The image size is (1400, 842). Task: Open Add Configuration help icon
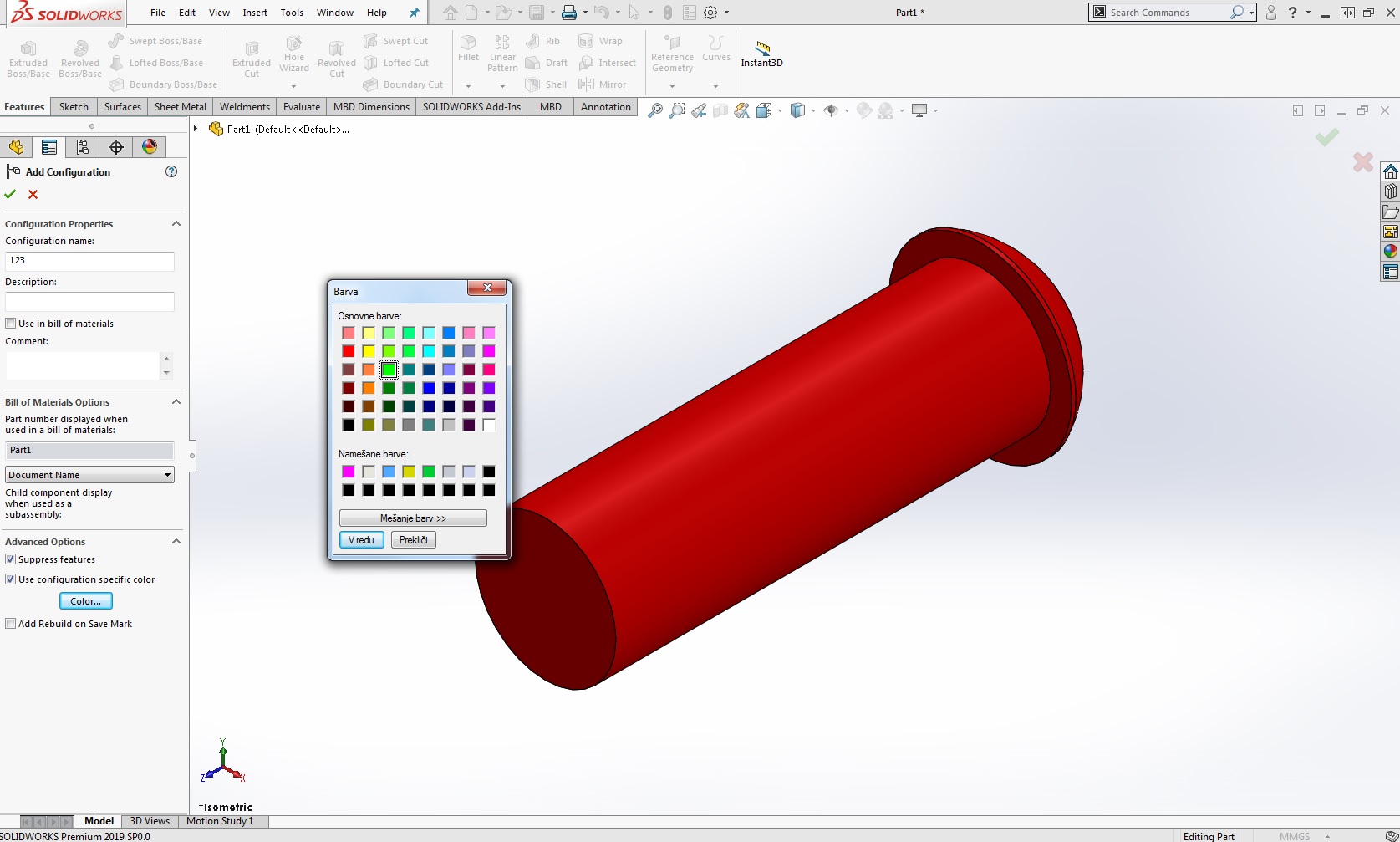171,171
